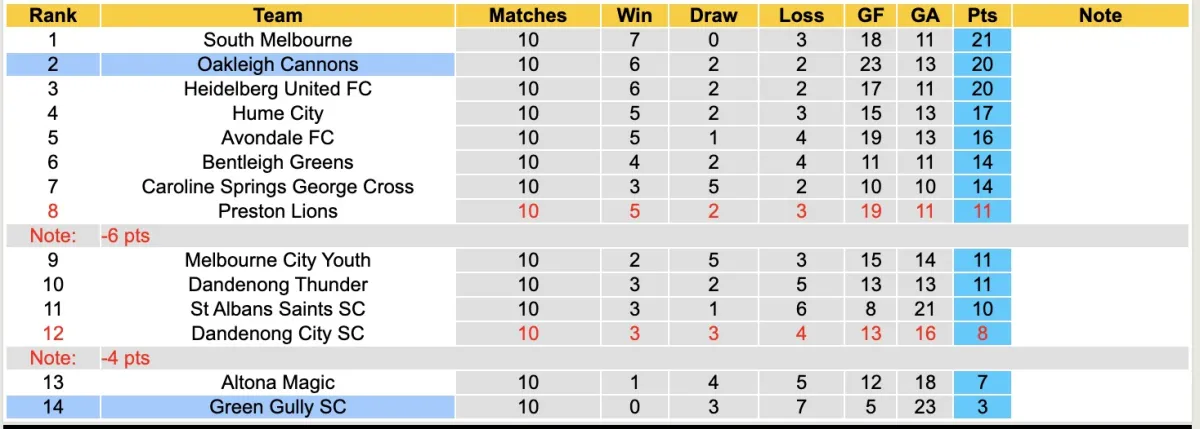Viewport: 1200px width, 429px height.
Task: Select the Avondale FC team name
Action: [277, 138]
